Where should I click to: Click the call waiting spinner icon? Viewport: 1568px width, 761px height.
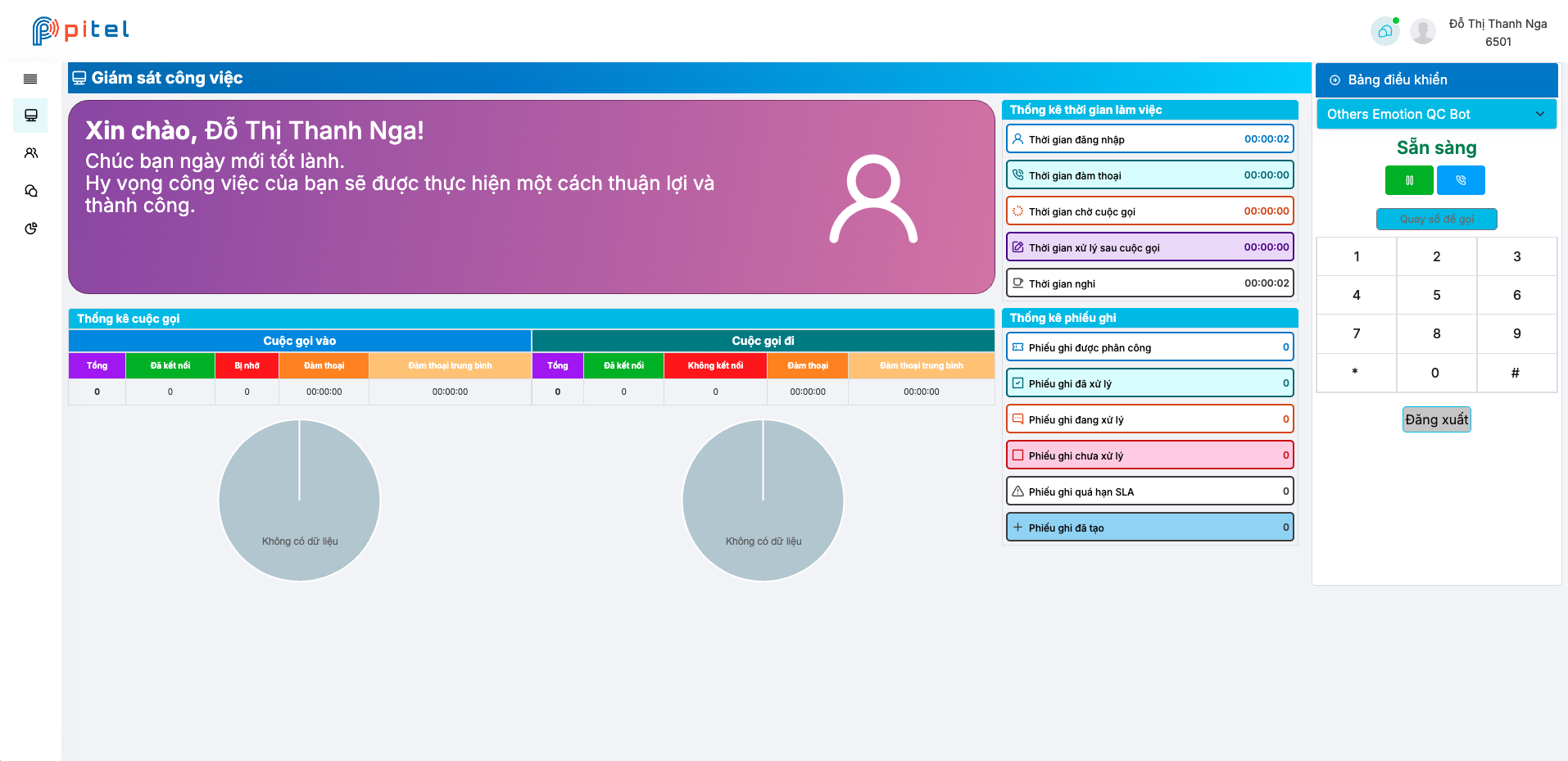[x=1017, y=211]
